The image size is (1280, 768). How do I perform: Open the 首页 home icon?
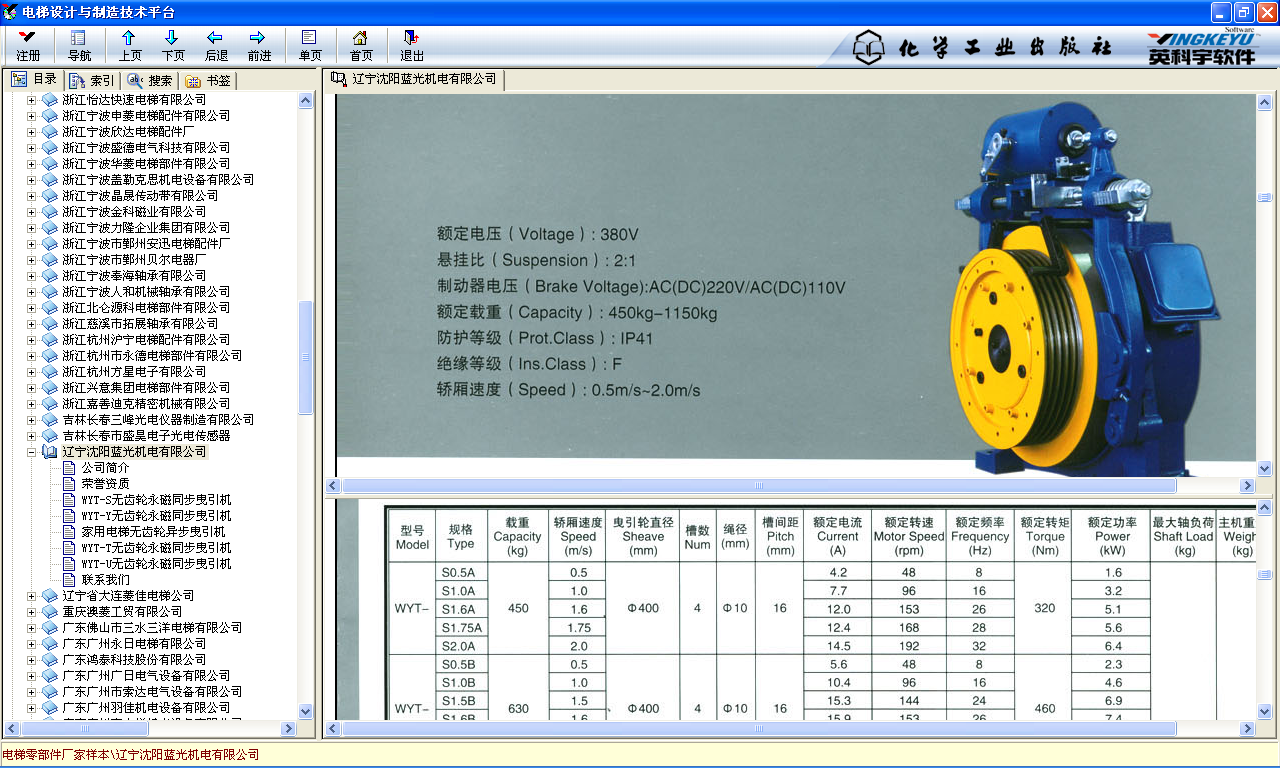point(361,45)
